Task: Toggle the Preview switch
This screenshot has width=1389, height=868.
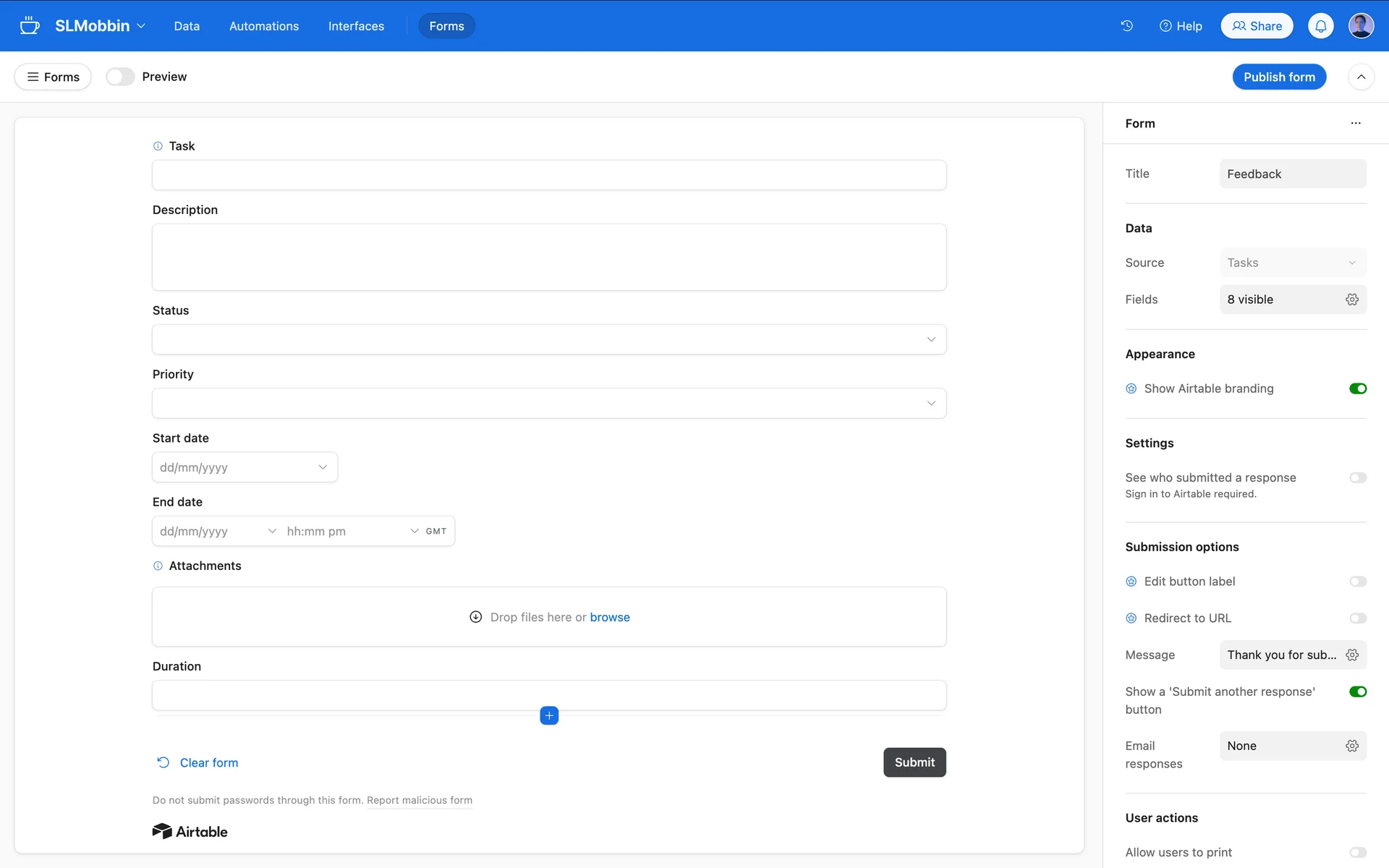Action: 120,77
